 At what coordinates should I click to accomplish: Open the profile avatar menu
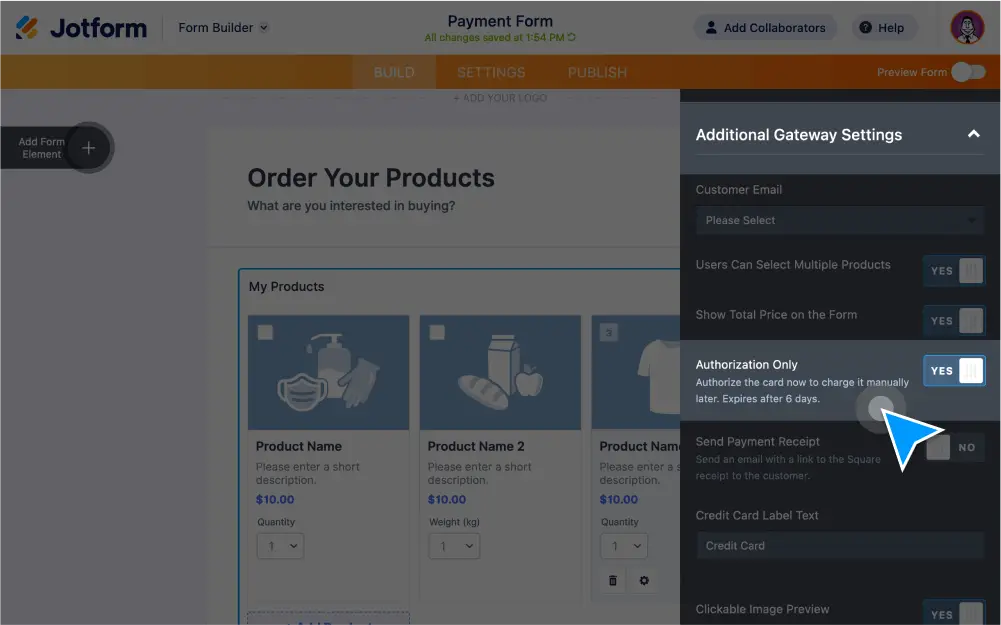coord(966,27)
